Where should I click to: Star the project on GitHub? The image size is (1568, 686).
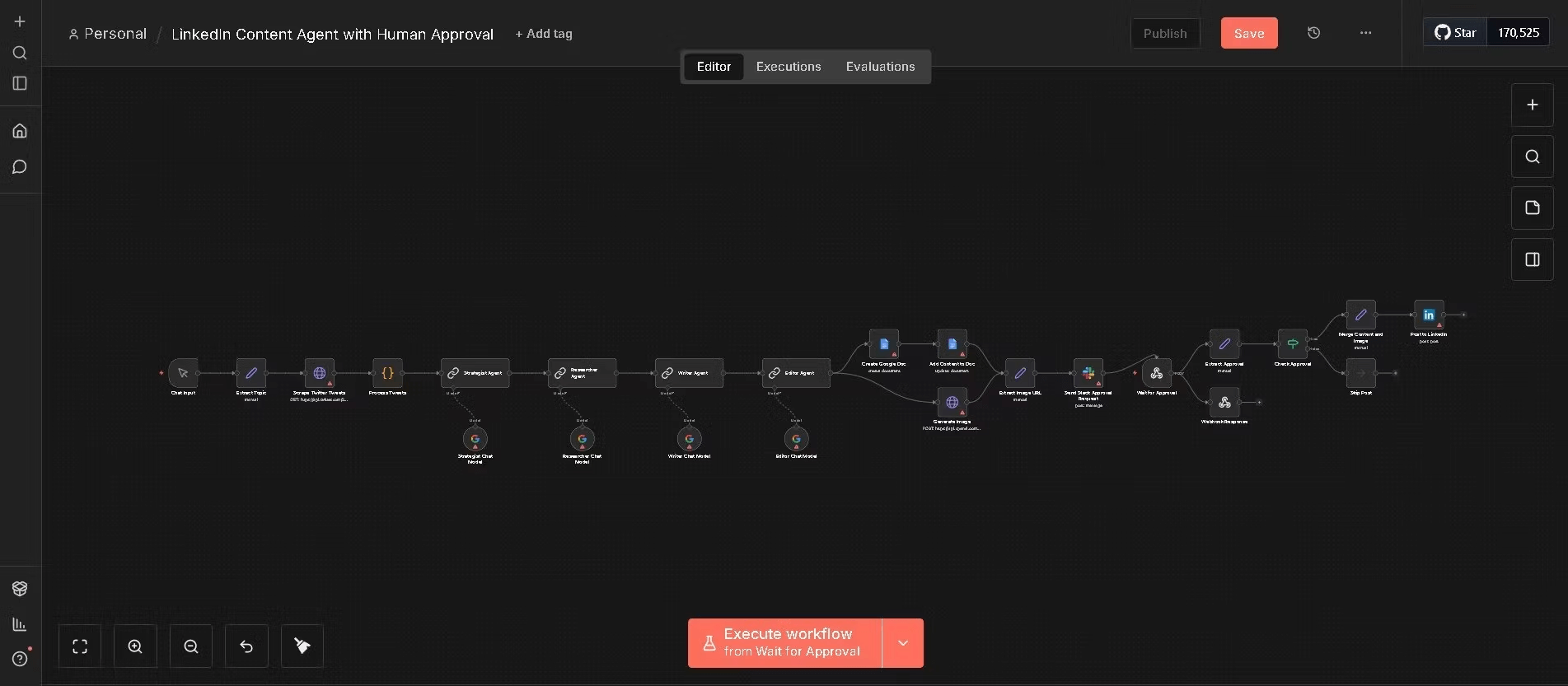(1455, 32)
